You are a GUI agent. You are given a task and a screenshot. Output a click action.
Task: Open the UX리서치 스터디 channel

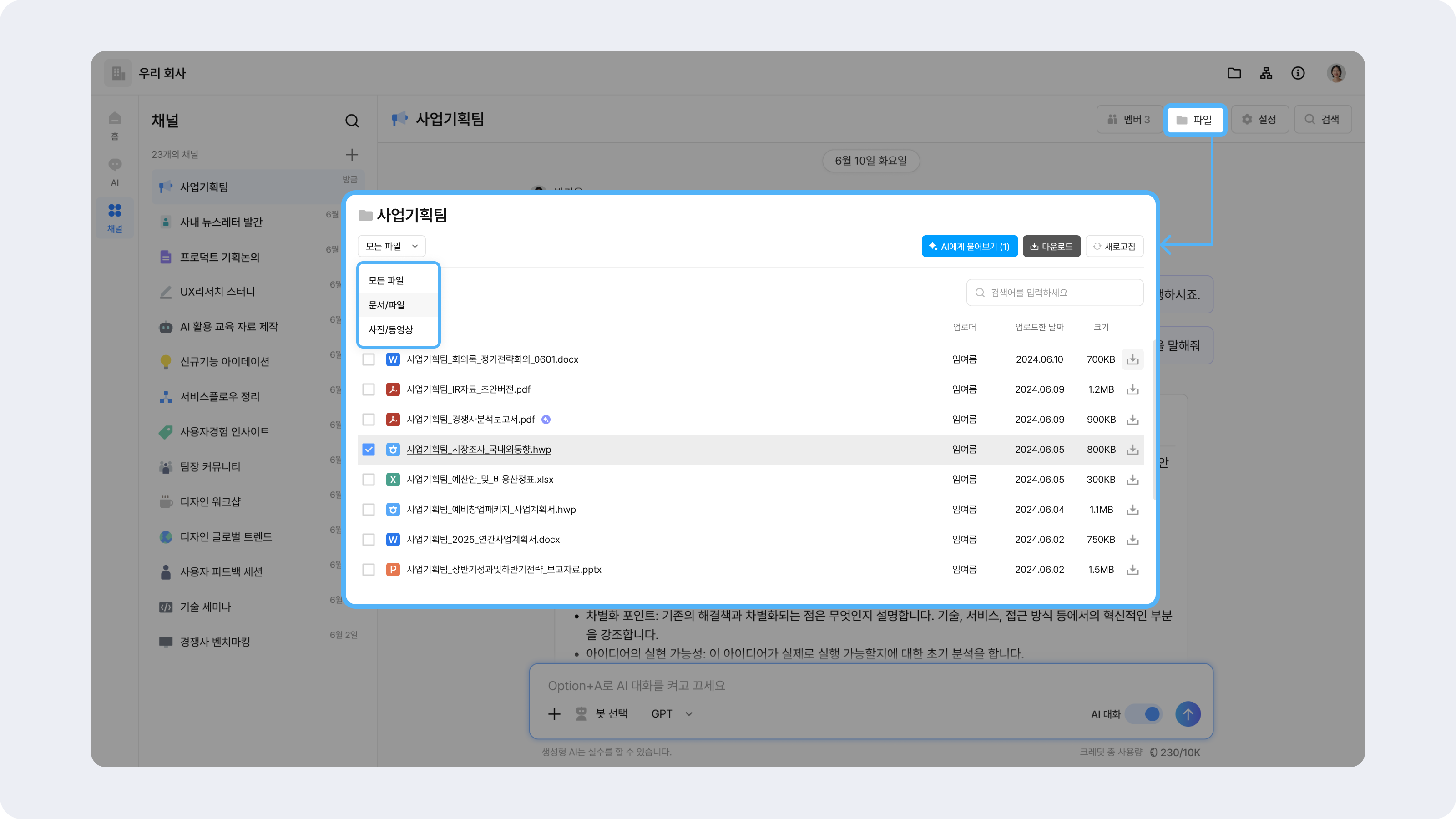pyautogui.click(x=258, y=292)
